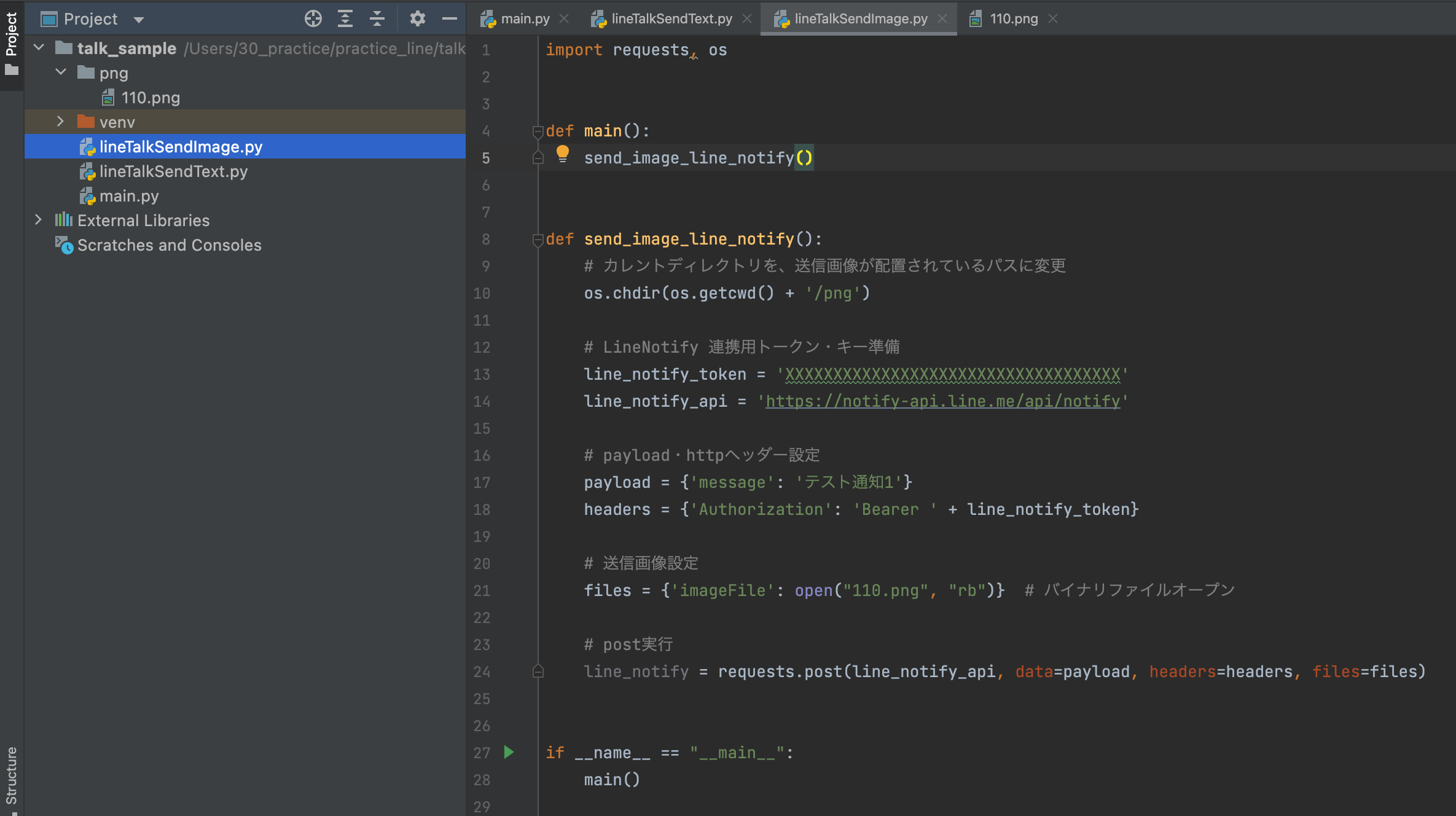Click the line_notify_token XXXX string
This screenshot has width=1456, height=816.
point(952,374)
